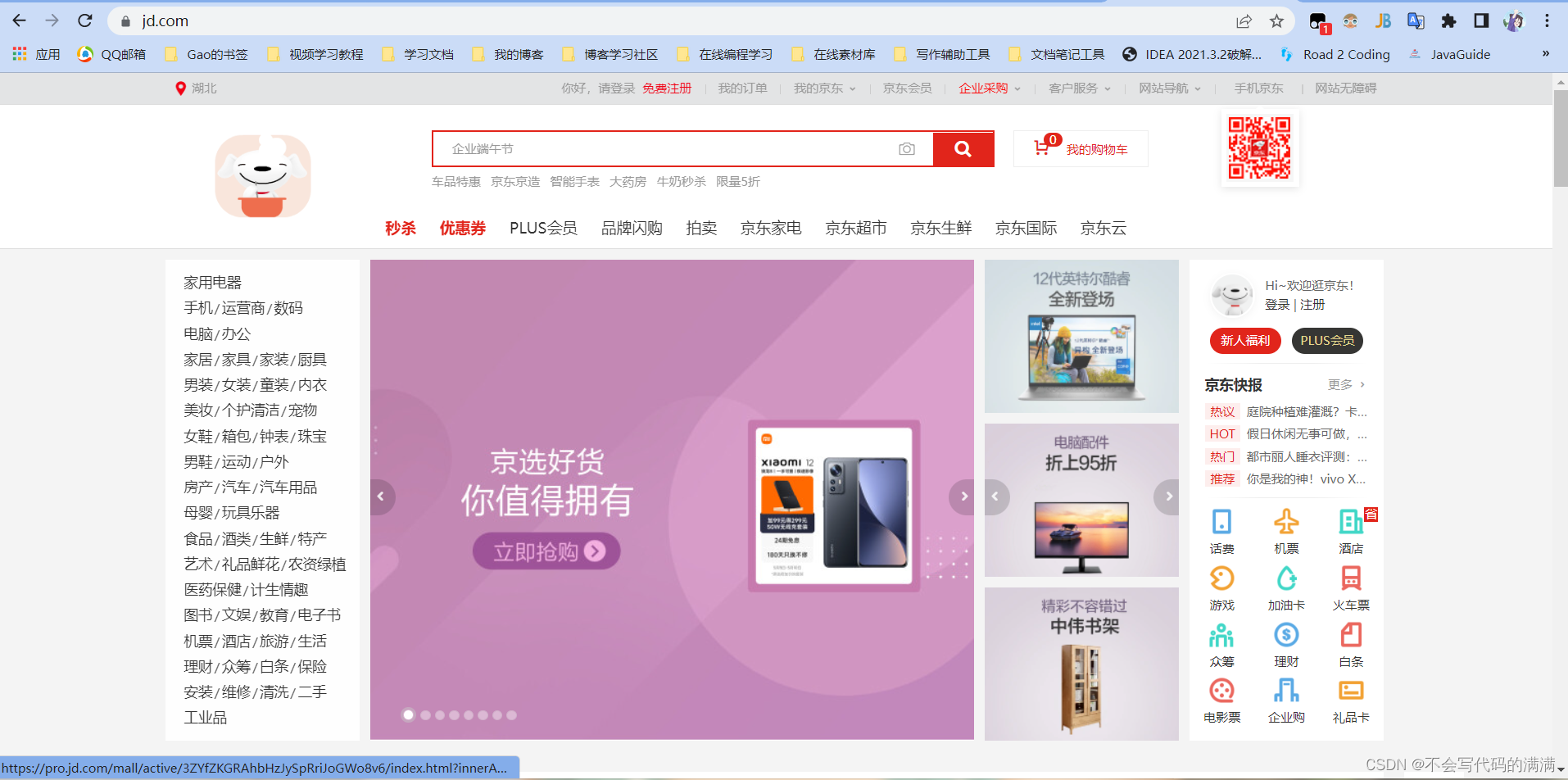This screenshot has width=1568, height=780.
Task: Click the JD dog mascot logo
Action: (263, 176)
